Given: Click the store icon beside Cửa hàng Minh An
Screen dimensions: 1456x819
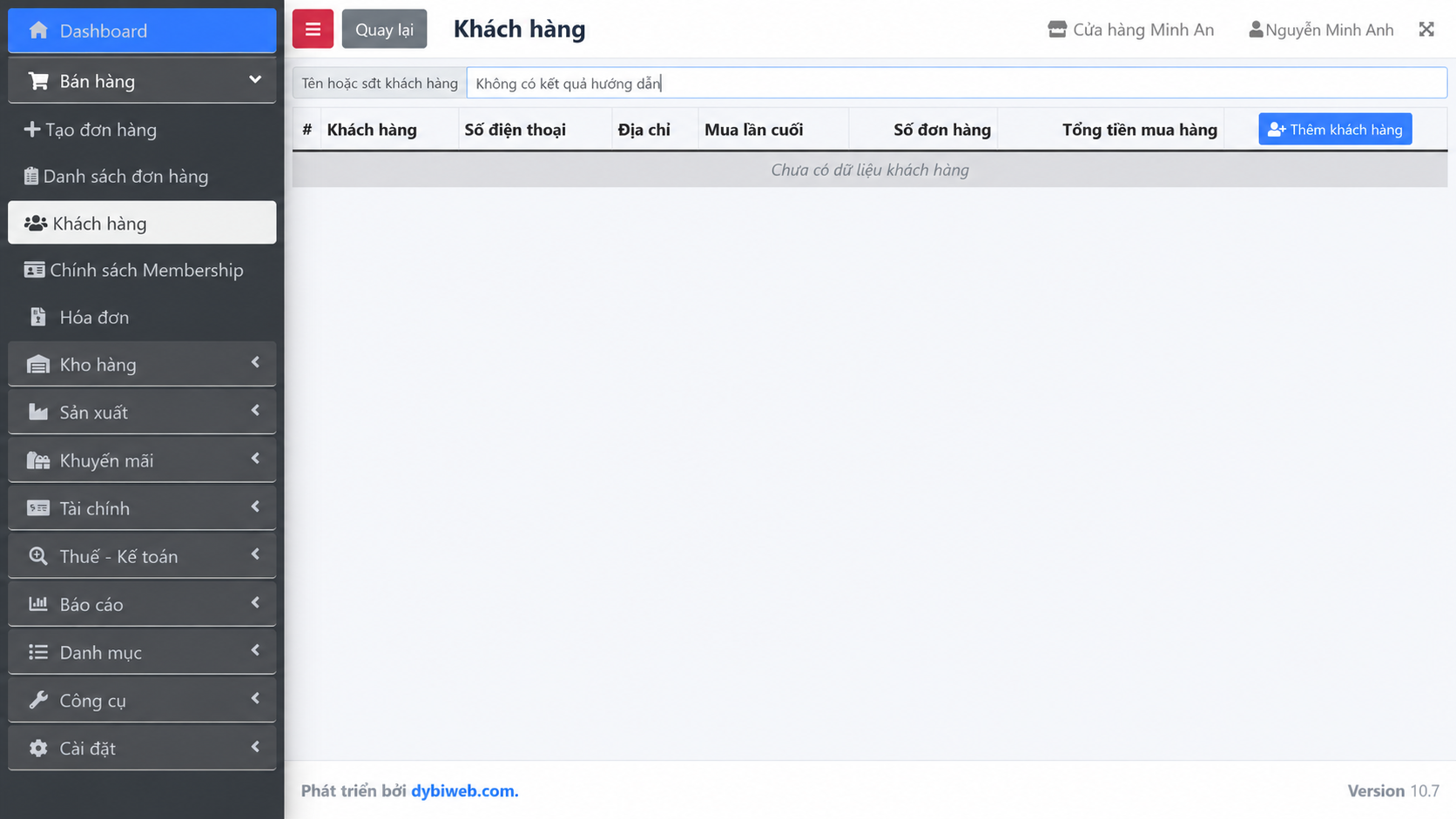Looking at the screenshot, I should [1057, 30].
